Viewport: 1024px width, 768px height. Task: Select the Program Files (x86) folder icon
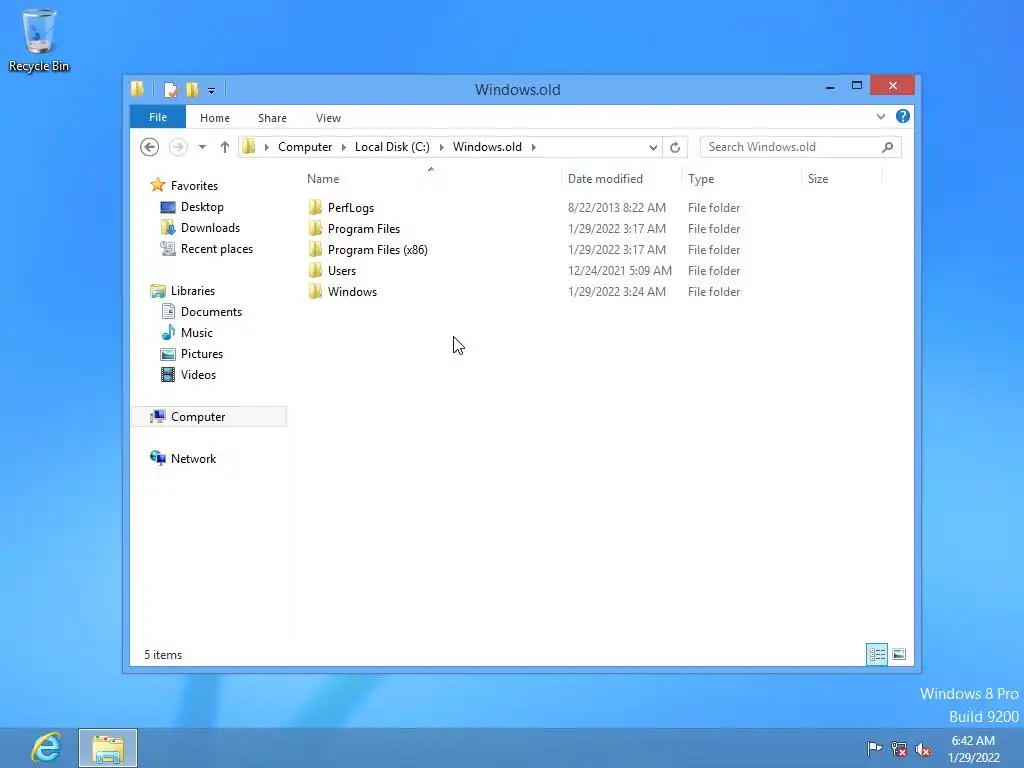pyautogui.click(x=315, y=249)
